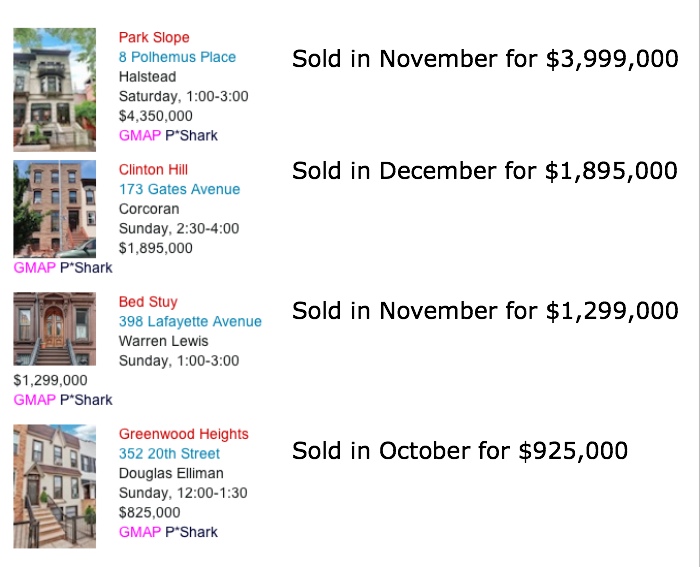Click the Greenwood Heights neighborhood link
700x567 pixels.
[183, 434]
